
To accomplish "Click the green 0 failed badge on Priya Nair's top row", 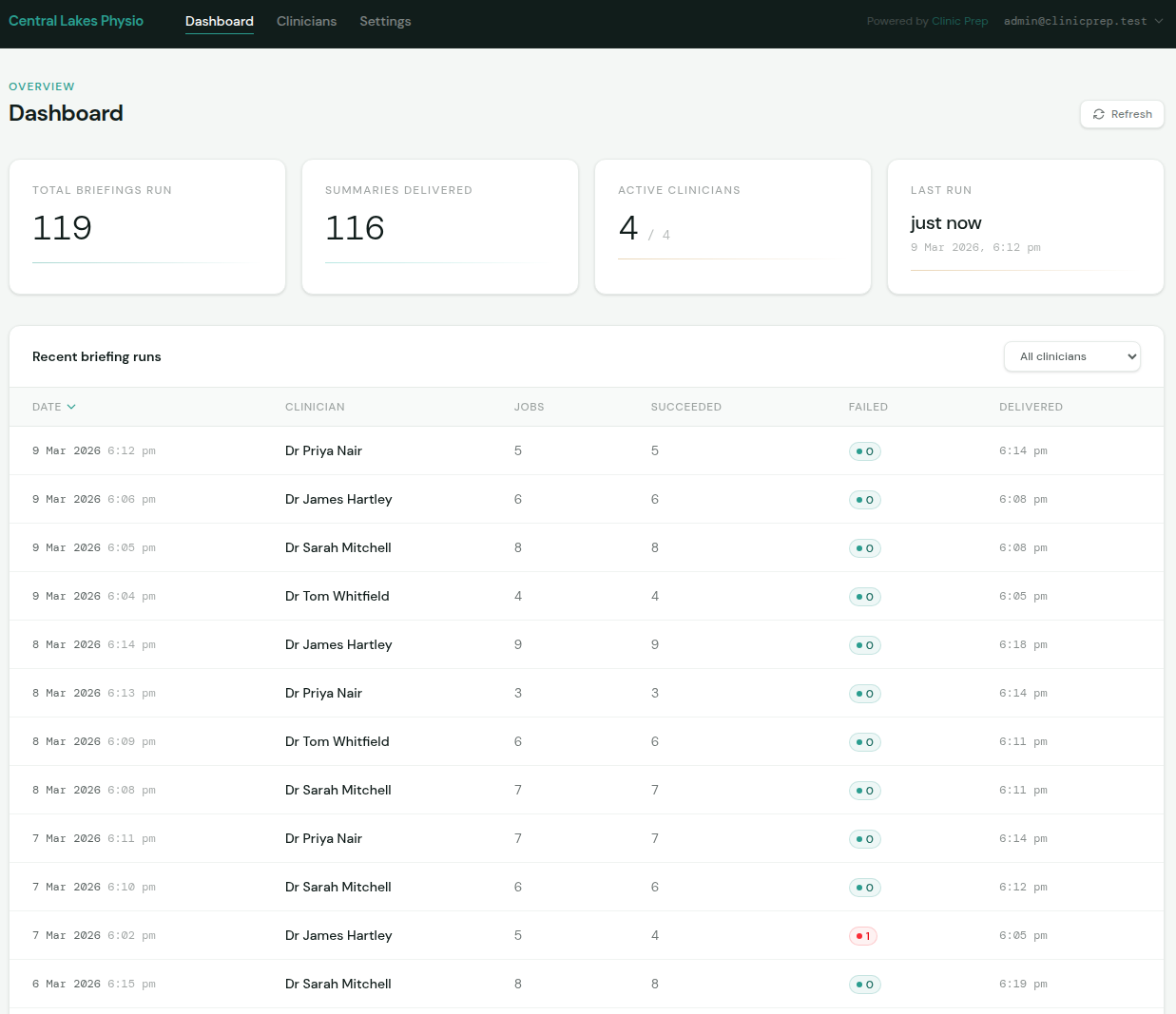I will click(864, 450).
